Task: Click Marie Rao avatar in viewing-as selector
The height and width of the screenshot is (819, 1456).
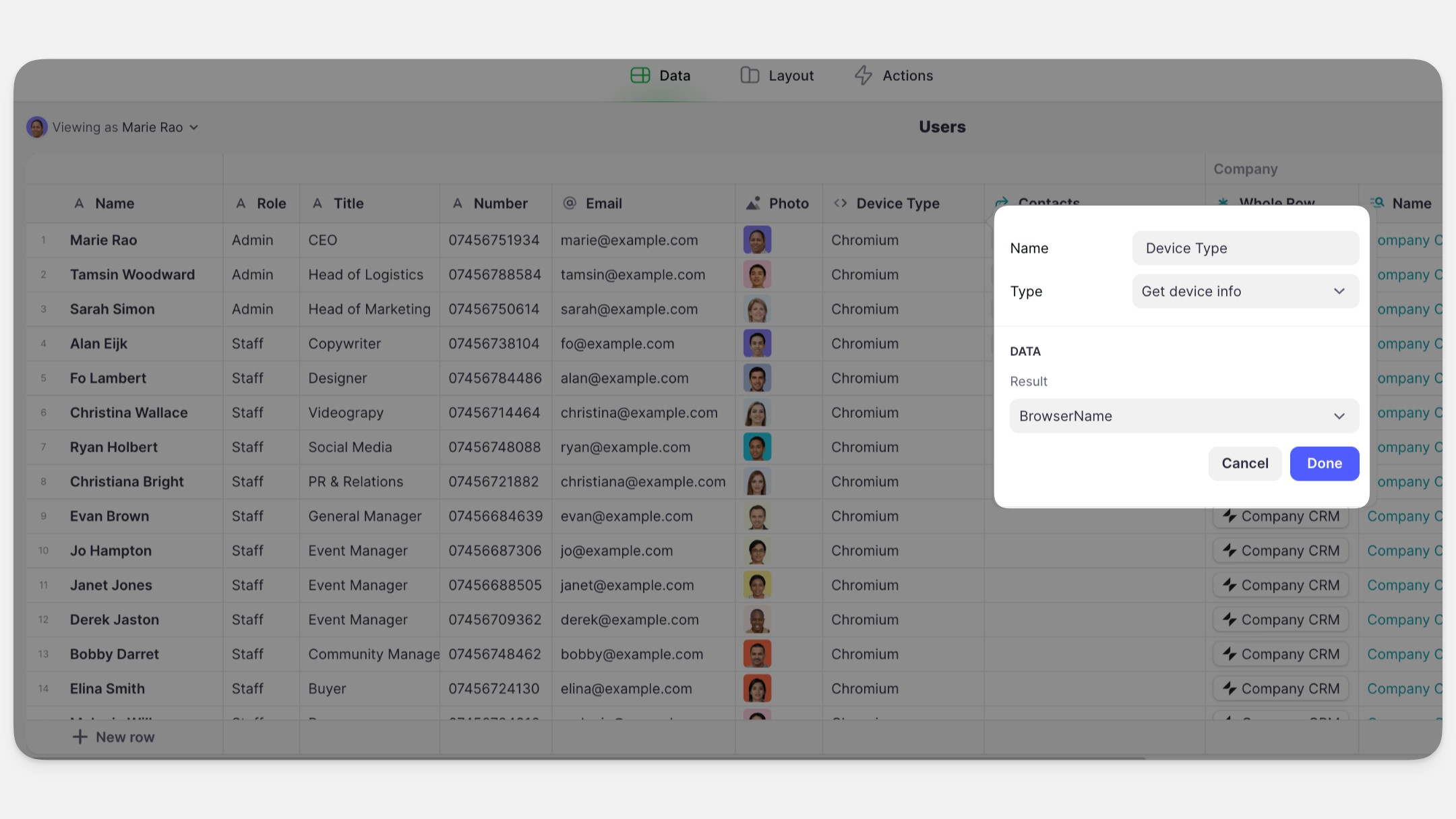Action: (x=36, y=127)
